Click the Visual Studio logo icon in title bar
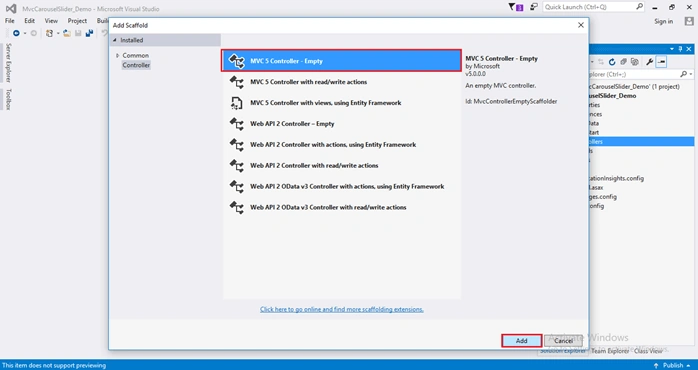The image size is (698, 370). coord(11,8)
